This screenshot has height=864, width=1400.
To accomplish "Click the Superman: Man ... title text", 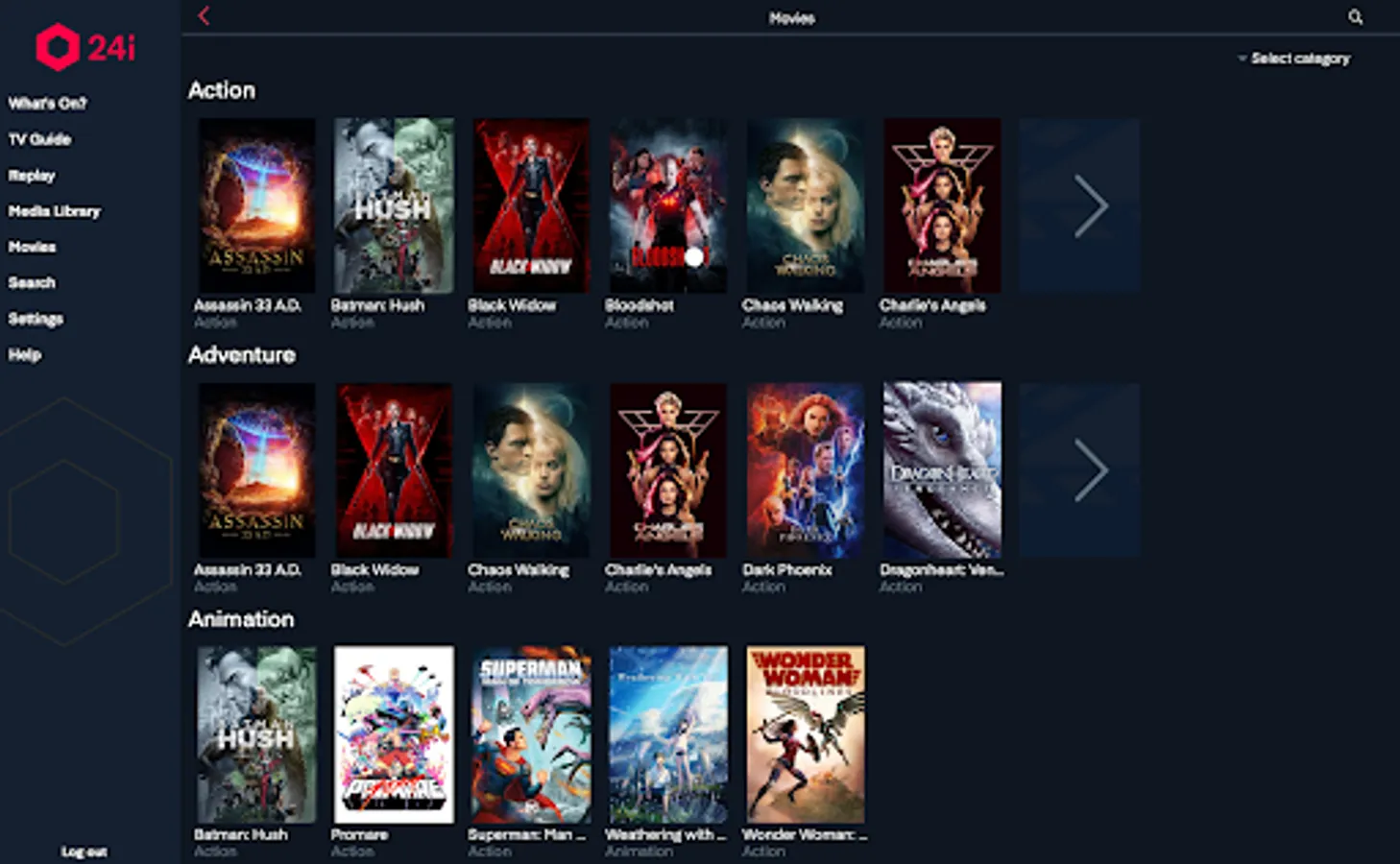I will pyautogui.click(x=526, y=835).
